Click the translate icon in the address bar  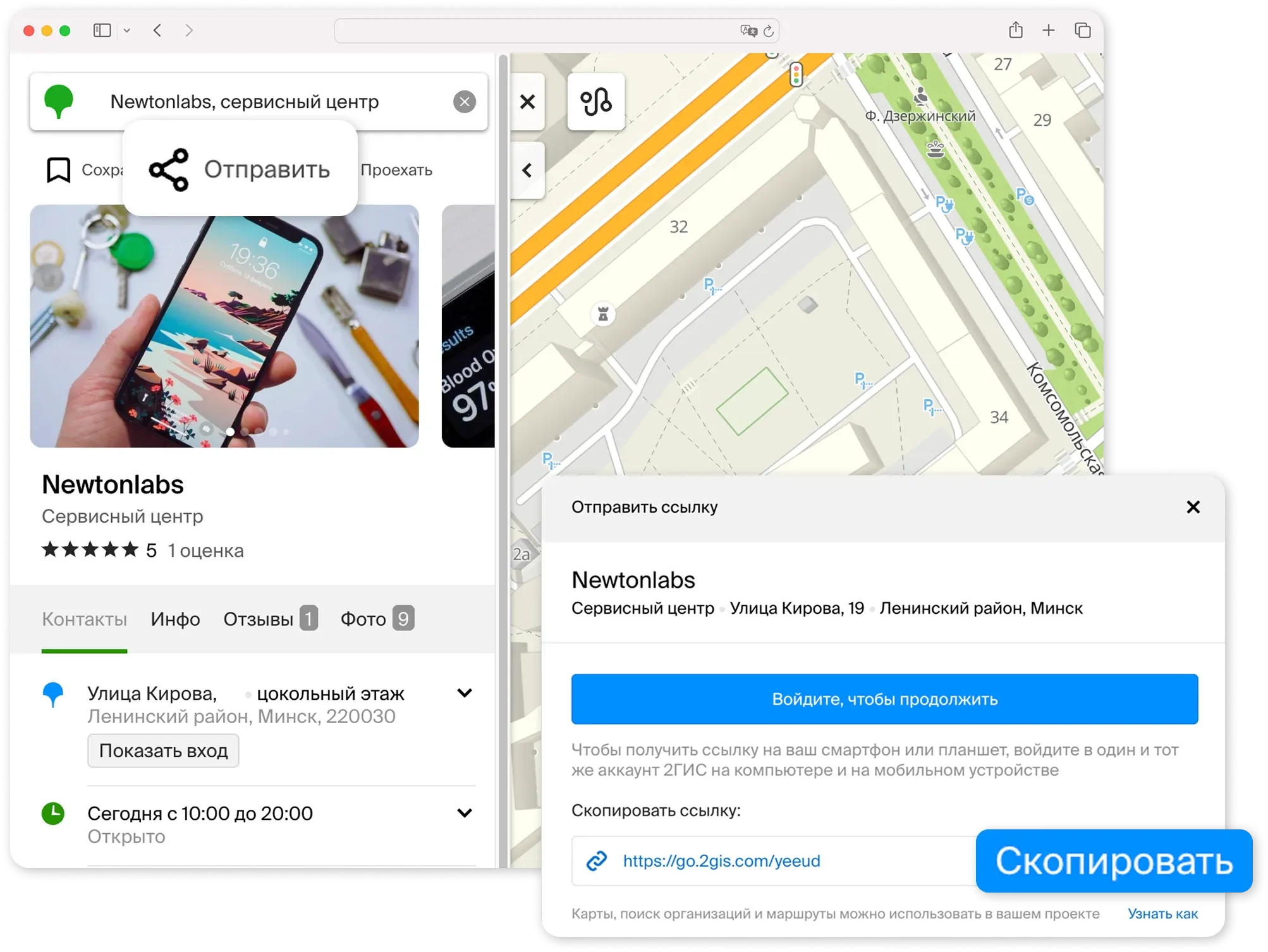click(748, 30)
